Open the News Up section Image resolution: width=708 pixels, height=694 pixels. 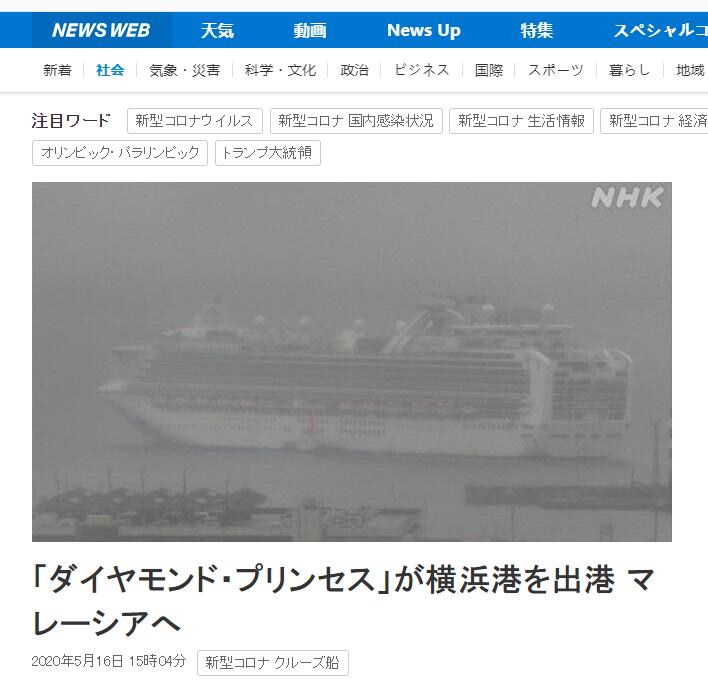pos(424,31)
